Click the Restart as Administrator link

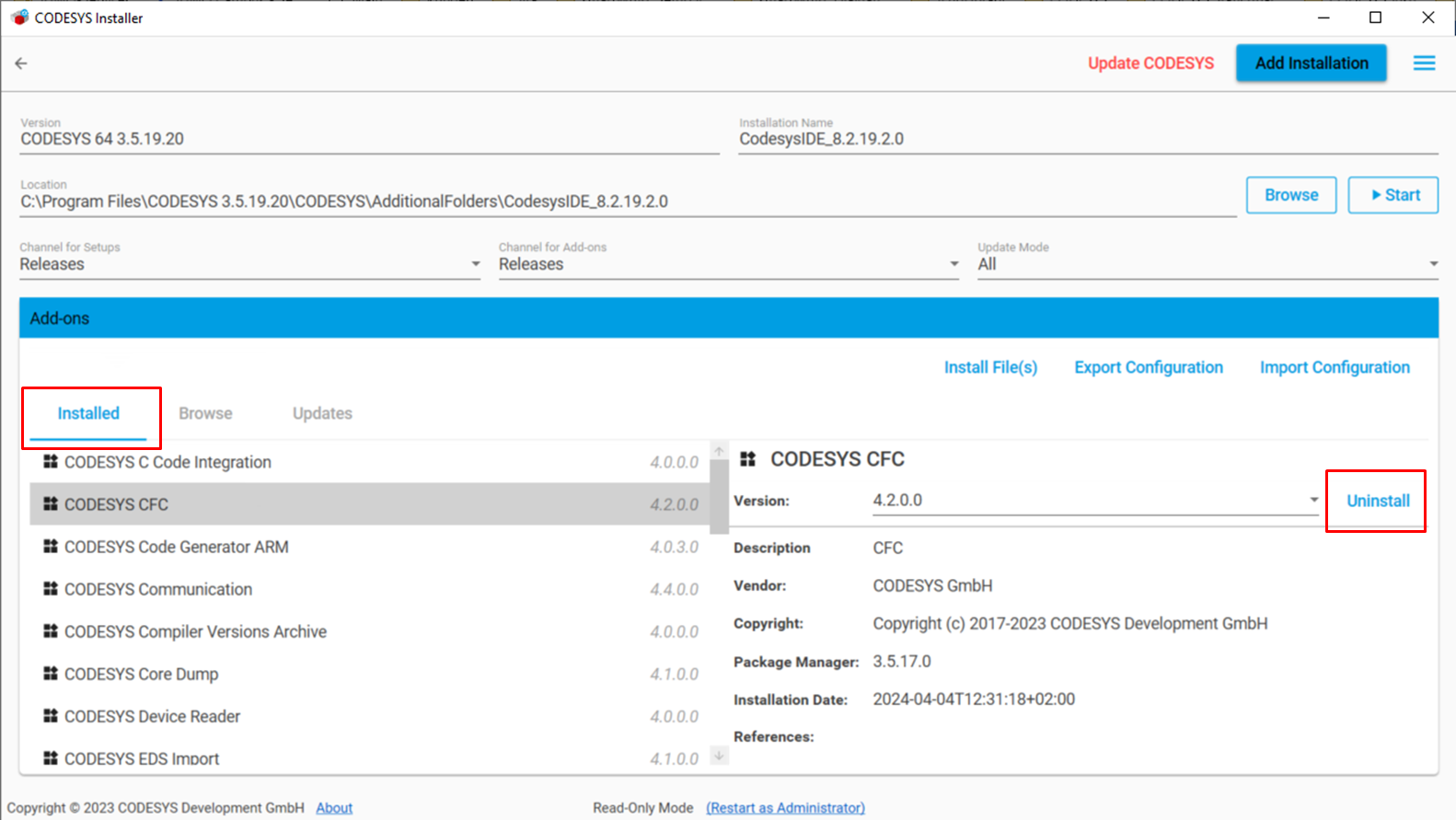785,807
